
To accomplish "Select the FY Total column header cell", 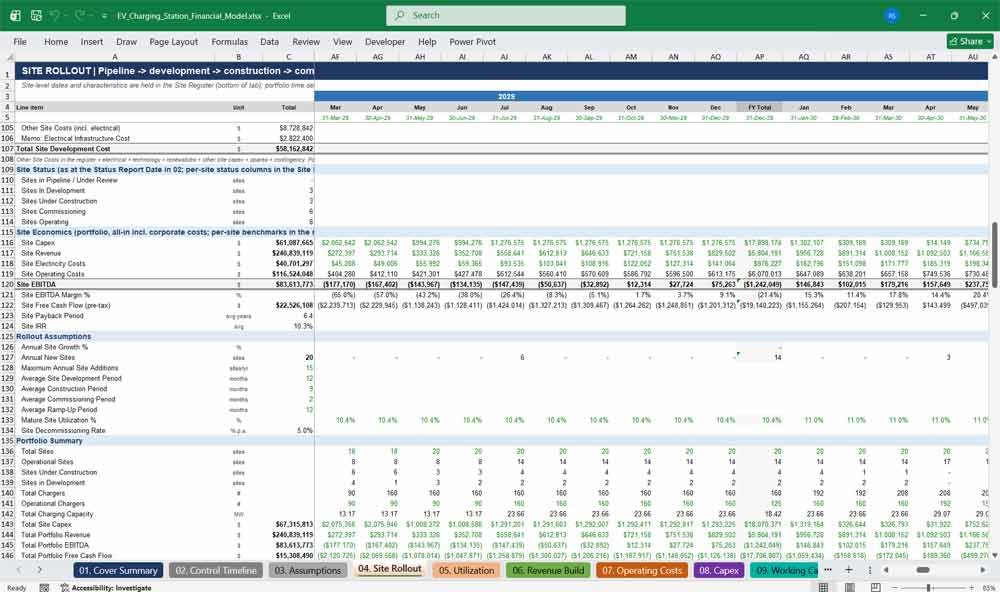I will 760,107.
